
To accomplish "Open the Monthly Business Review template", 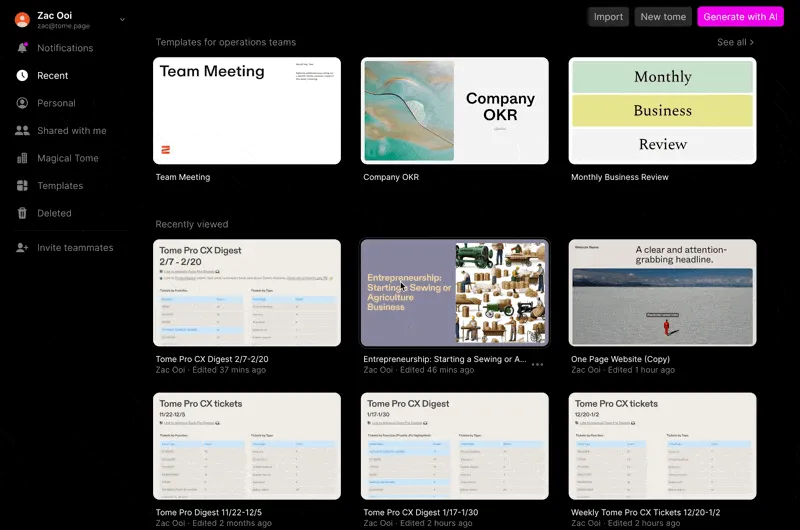I will click(662, 111).
